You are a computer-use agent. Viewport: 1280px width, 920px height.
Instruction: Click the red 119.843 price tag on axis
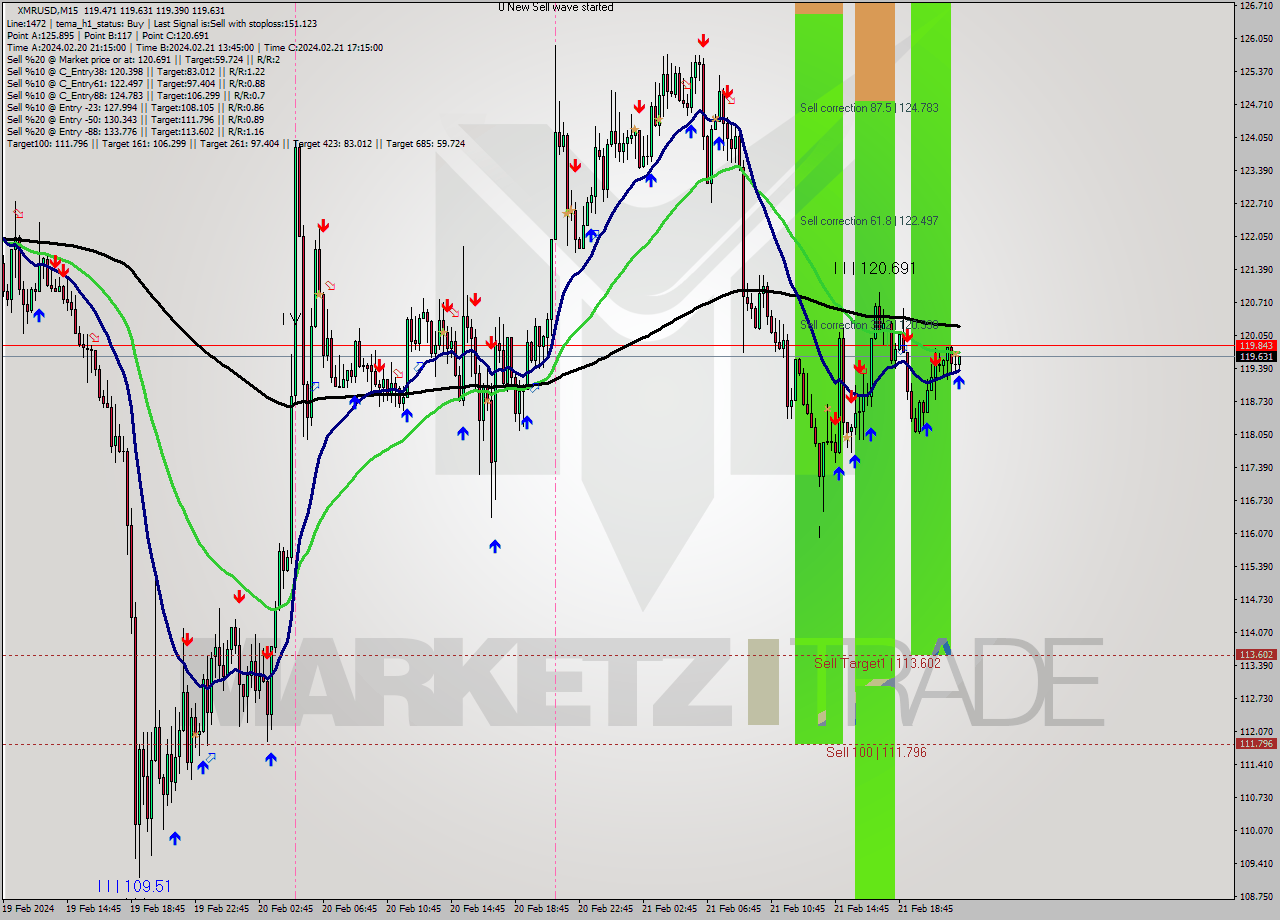tap(1256, 345)
